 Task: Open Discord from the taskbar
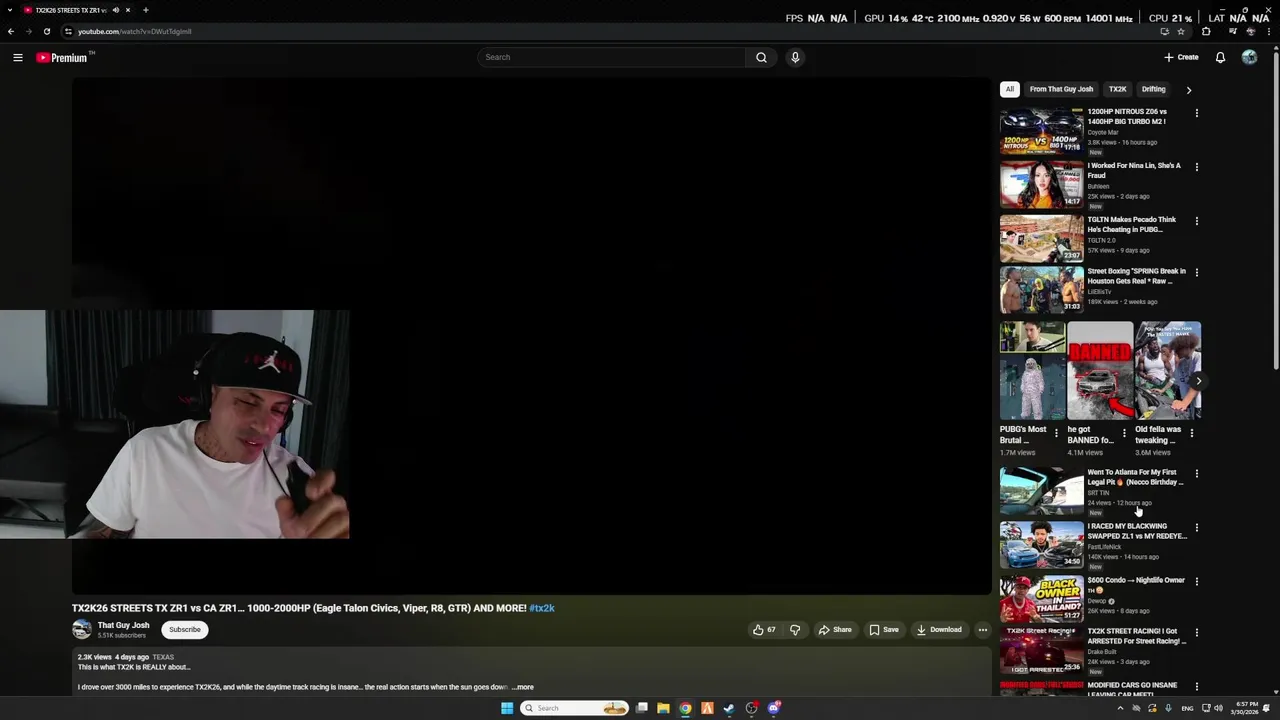coord(774,708)
